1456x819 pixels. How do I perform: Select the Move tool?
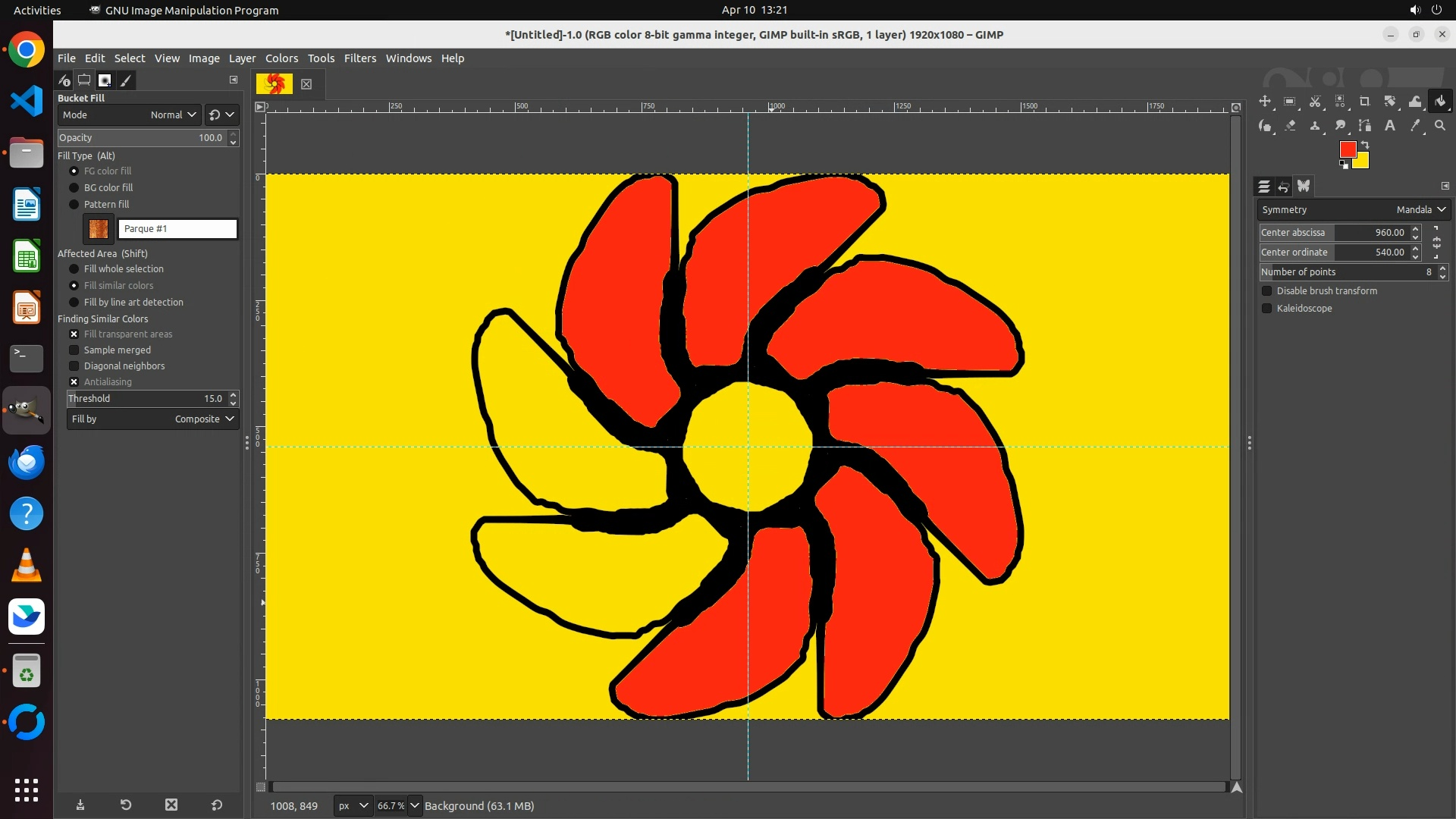1265,102
